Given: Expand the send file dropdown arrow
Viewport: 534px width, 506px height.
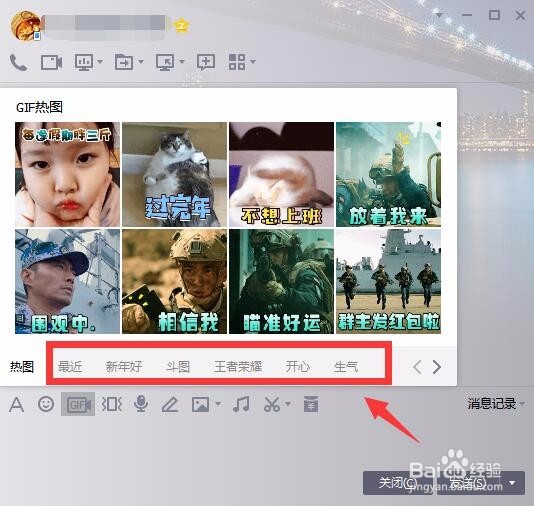Looking at the screenshot, I should 141,62.
